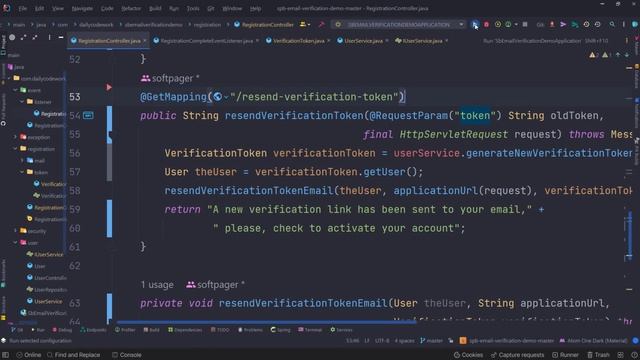Image resolution: width=640 pixels, height=360 pixels.
Task: Click the warnings triangle indicator in editor
Action: [592, 55]
